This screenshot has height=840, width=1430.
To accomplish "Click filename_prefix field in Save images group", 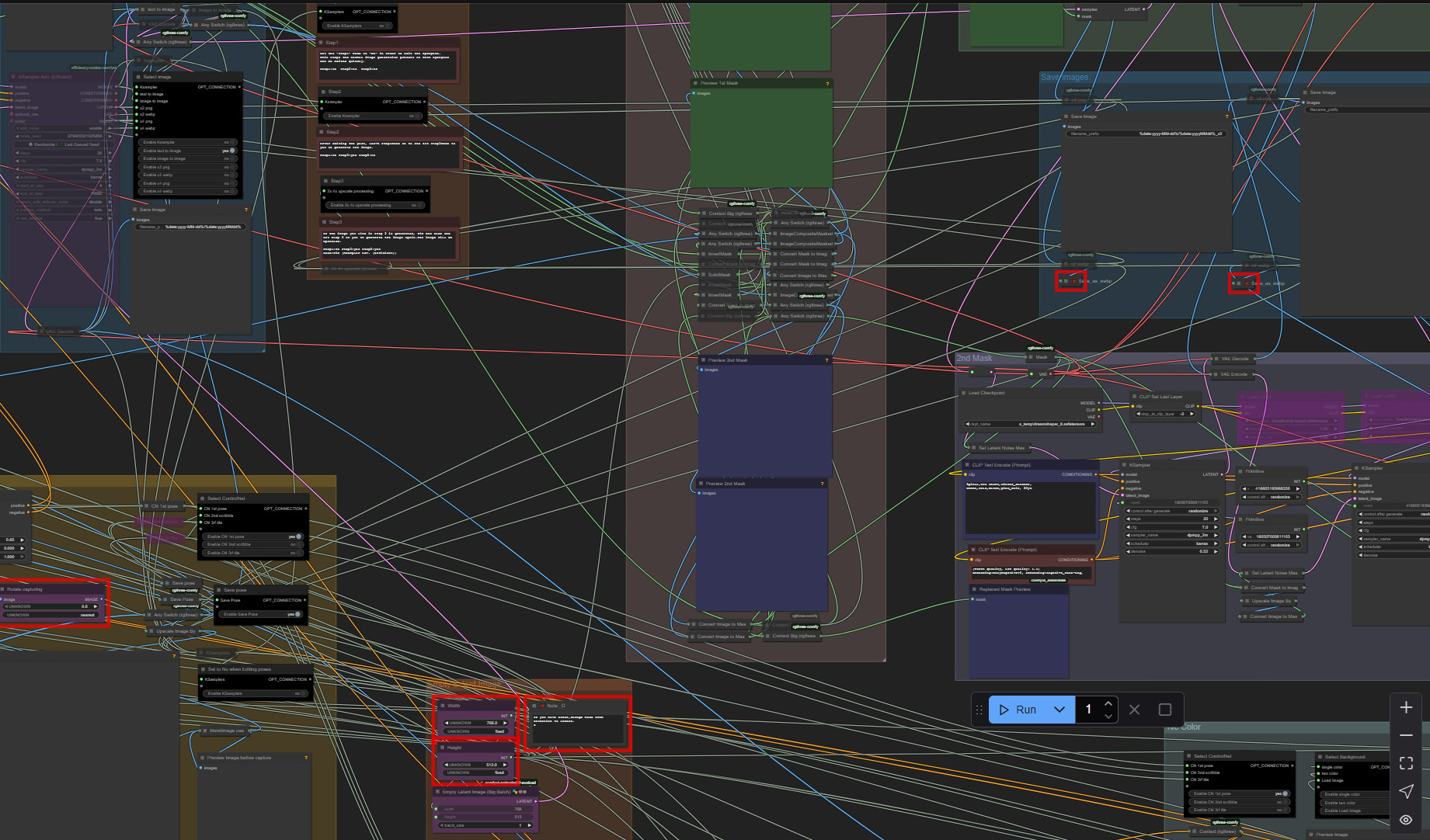I will point(1146,134).
